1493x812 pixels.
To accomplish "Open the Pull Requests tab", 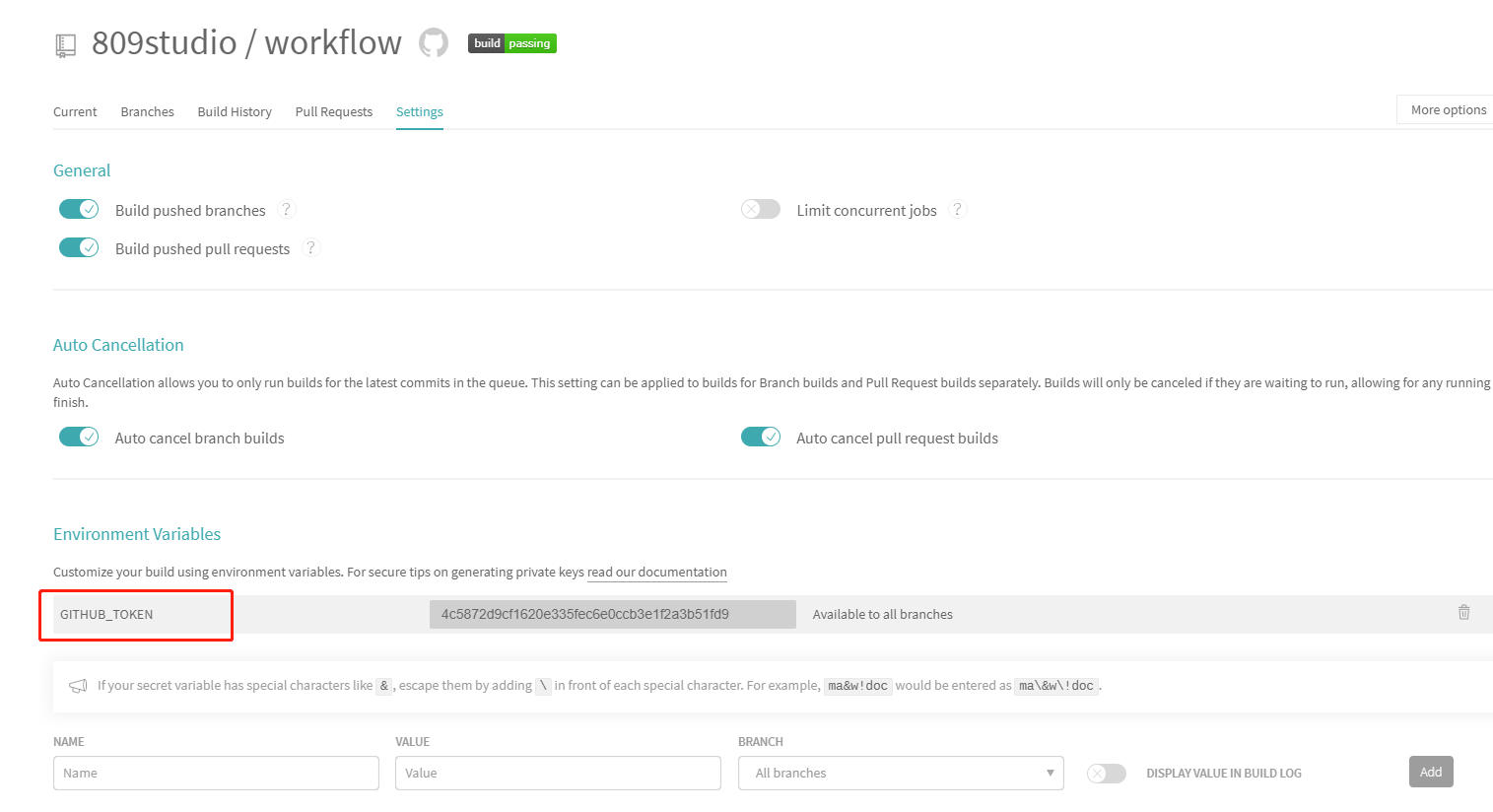I will coord(333,112).
